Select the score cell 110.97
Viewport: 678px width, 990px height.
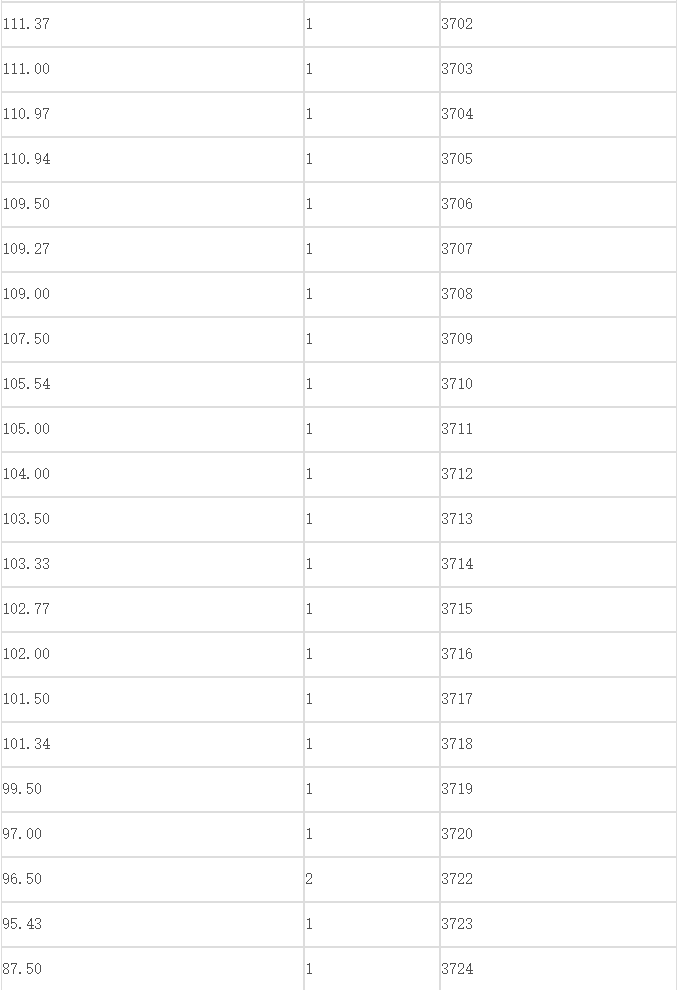[152, 114]
